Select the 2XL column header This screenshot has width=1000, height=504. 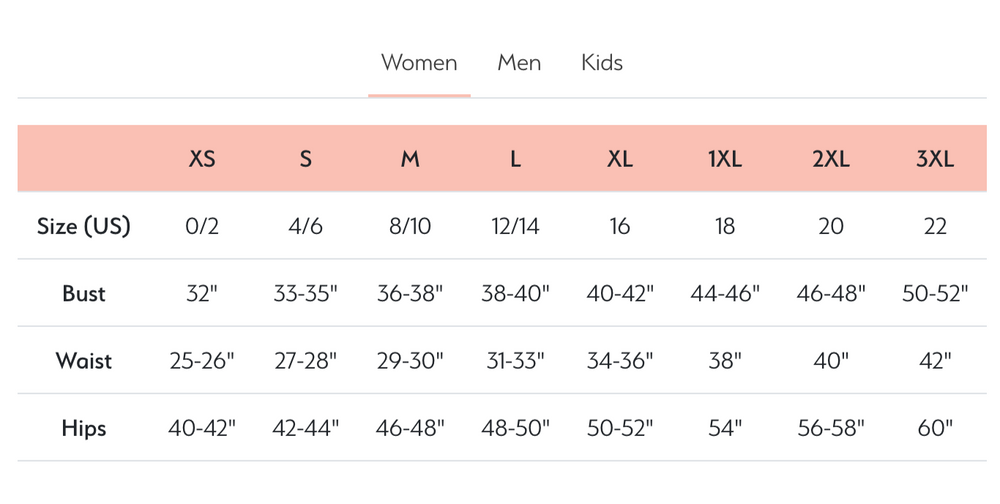point(830,159)
